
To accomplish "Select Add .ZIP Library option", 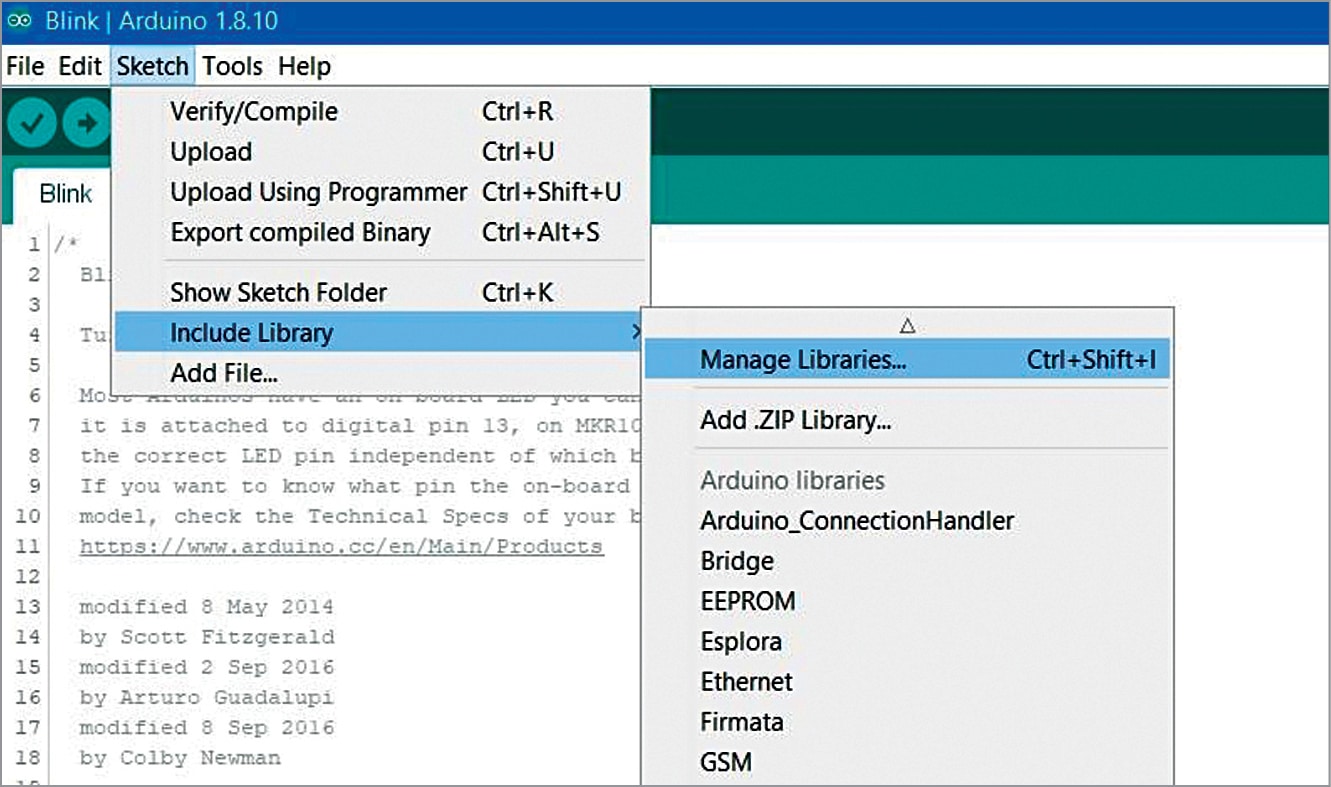I will coord(795,420).
